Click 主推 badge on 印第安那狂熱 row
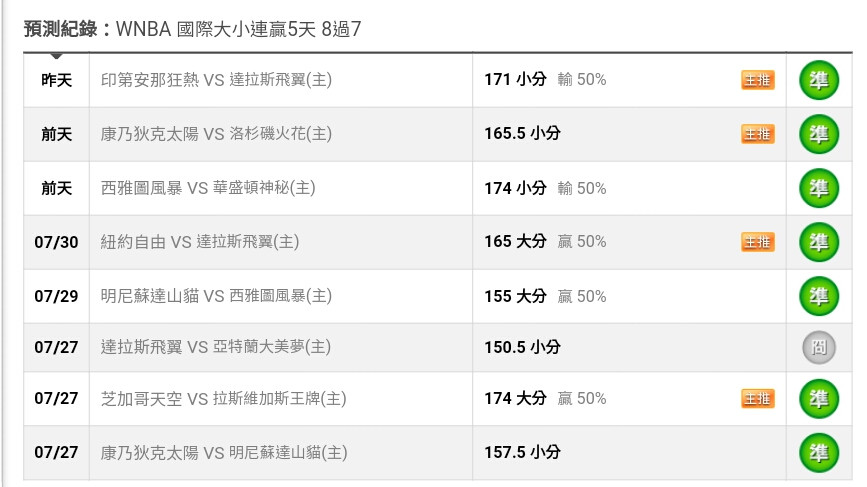This screenshot has width=867, height=487. click(758, 80)
